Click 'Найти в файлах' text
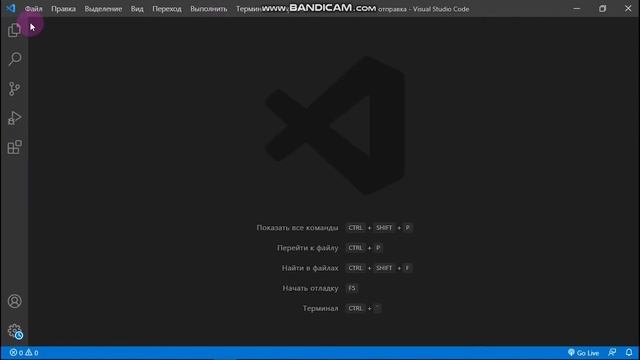 coord(310,268)
